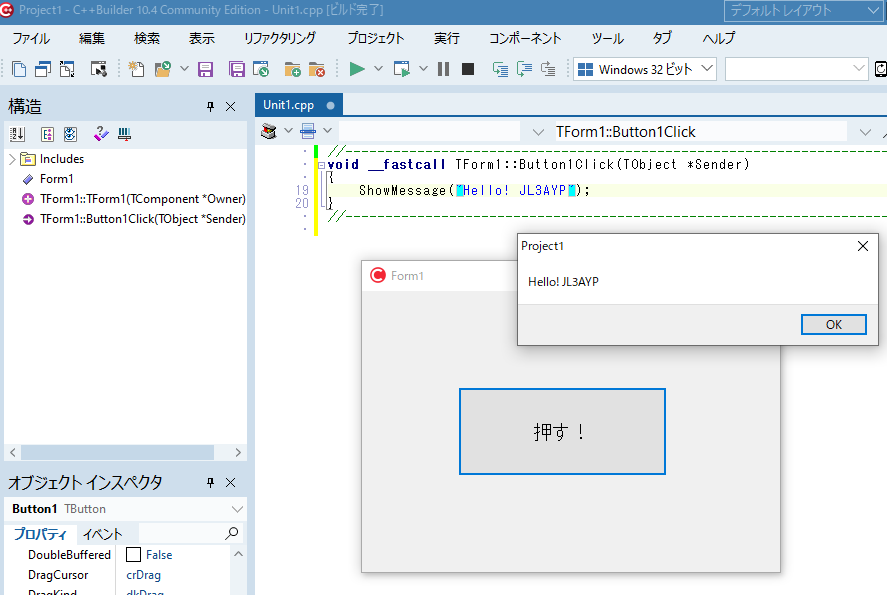Create new item with the sparkle page icon
The image size is (887, 595).
click(136, 69)
